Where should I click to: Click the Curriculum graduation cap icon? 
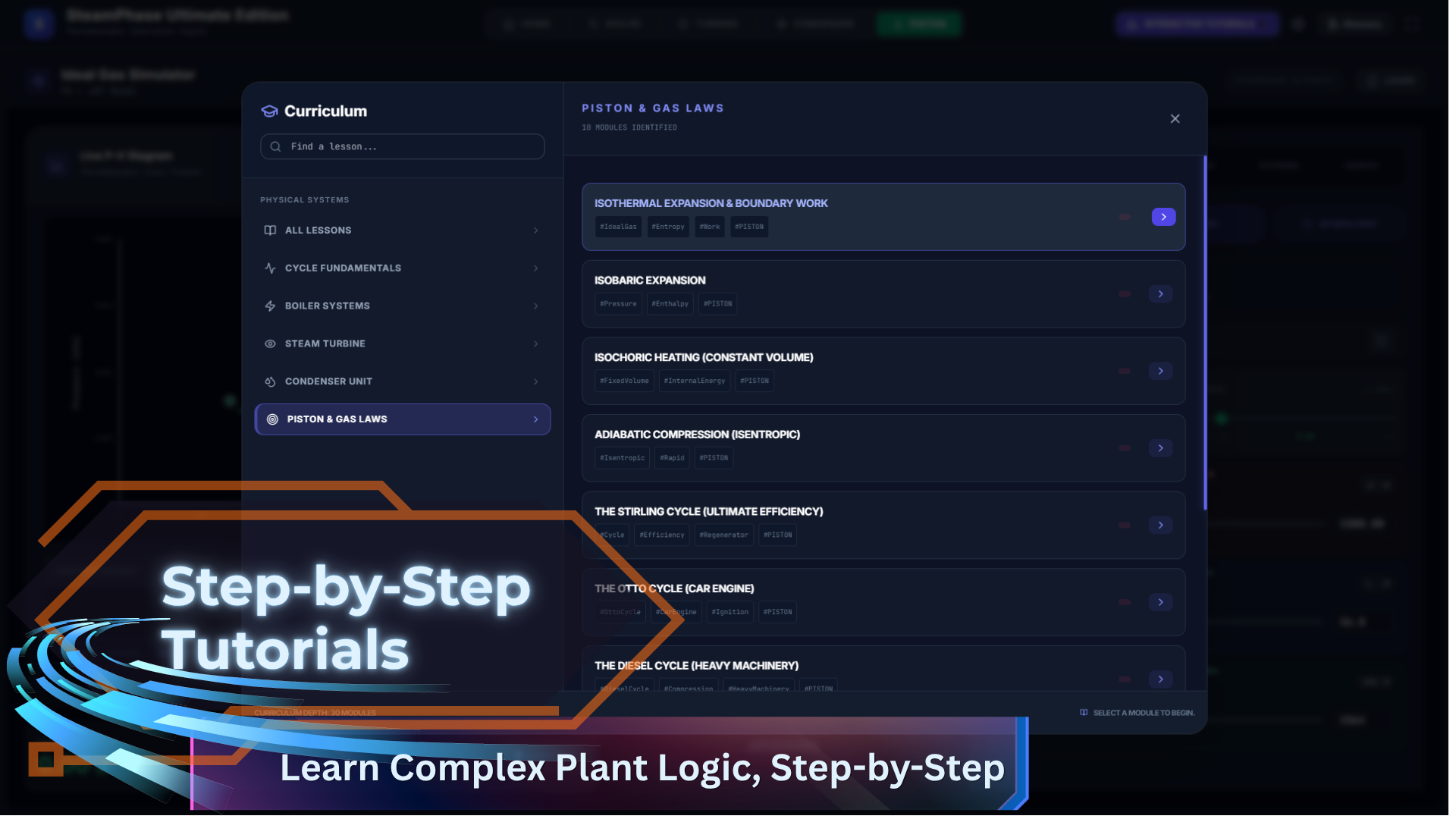click(269, 111)
